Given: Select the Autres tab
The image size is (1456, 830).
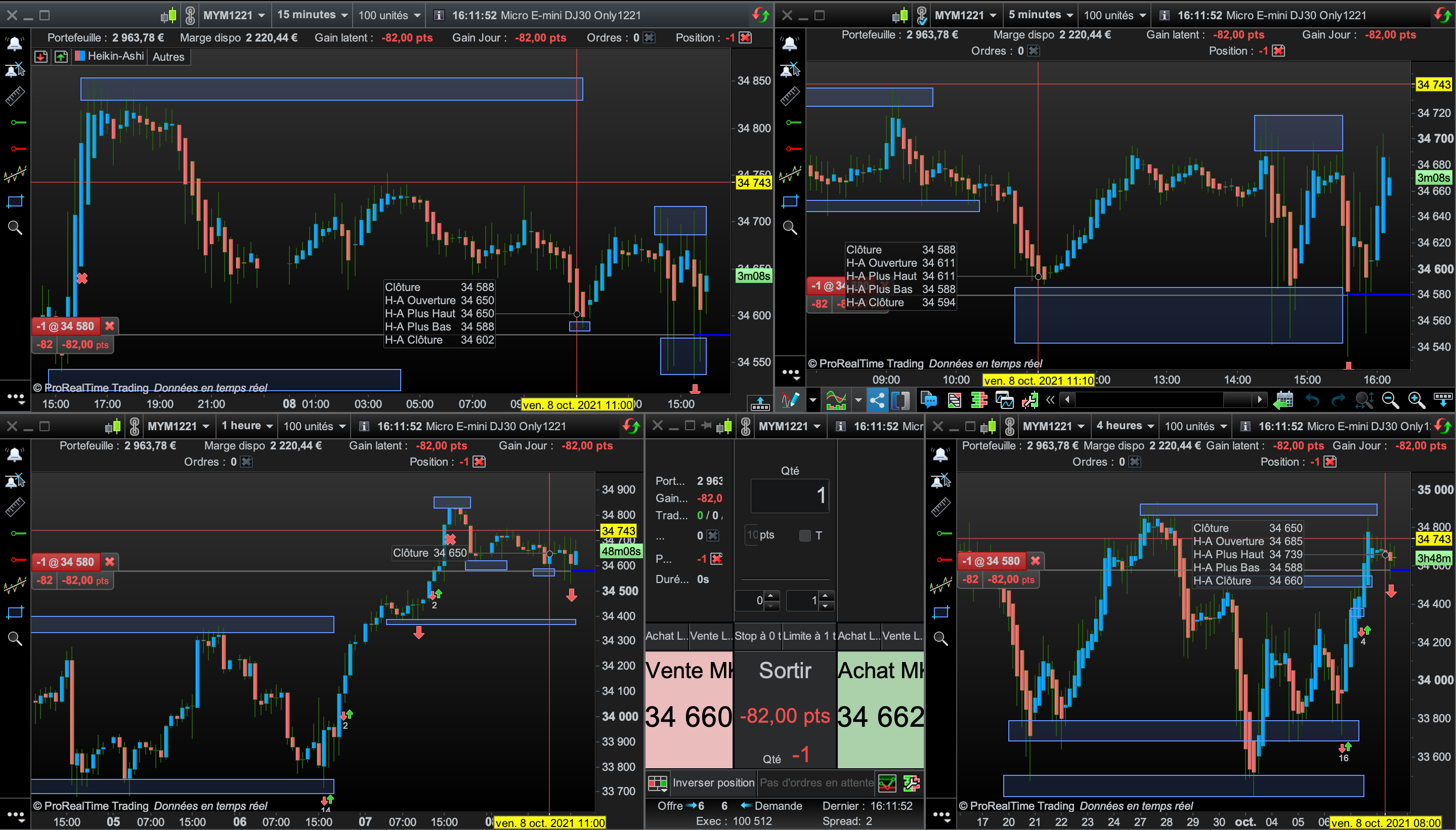Looking at the screenshot, I should pos(168,57).
